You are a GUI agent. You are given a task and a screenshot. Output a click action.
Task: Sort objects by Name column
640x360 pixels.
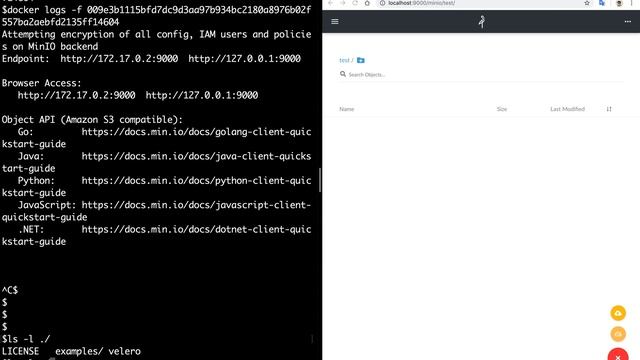[347, 109]
